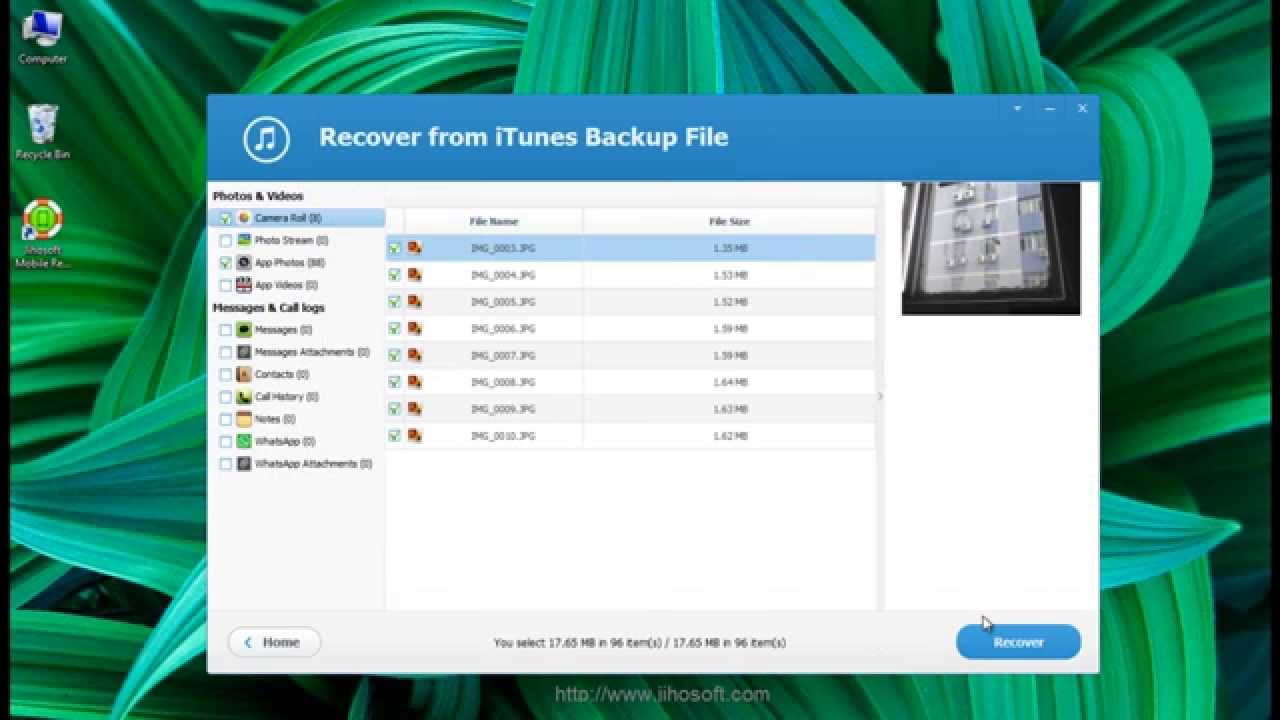Click the file icon beside IMG_0008.JPG
Viewport: 1280px width, 720px height.
tap(414, 382)
